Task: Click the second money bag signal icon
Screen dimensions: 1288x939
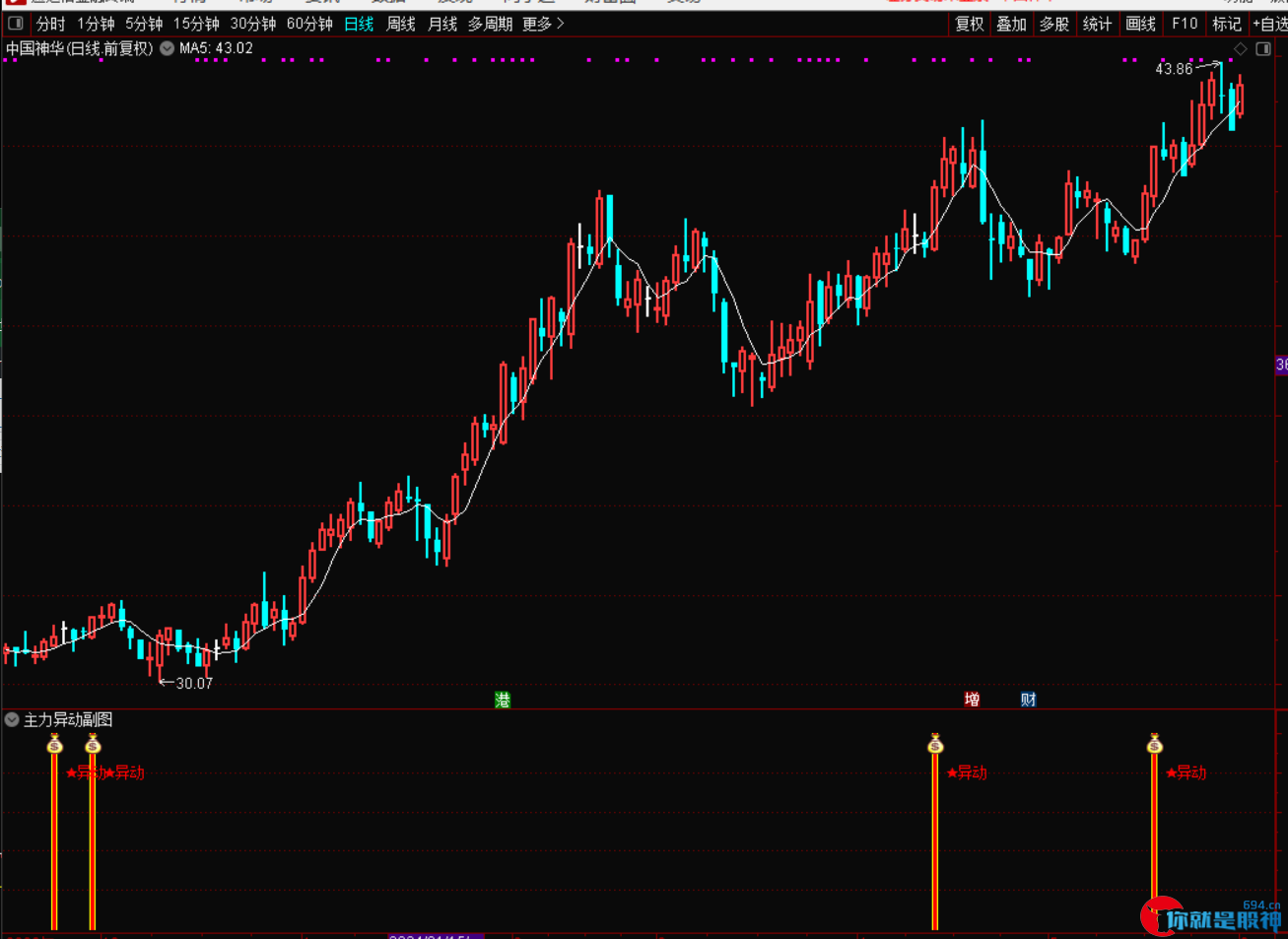Action: 93,744
